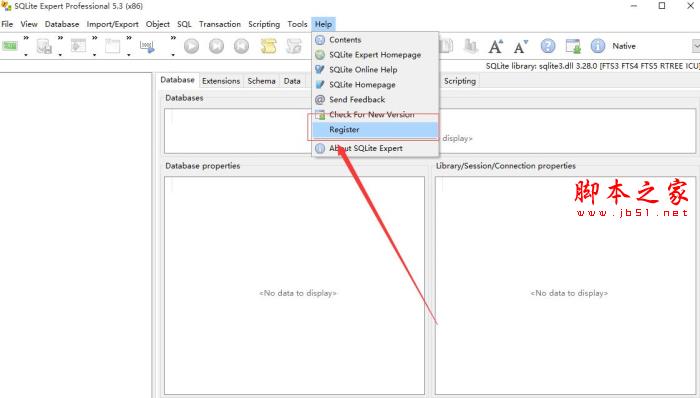Click the blue question mark help icon
Image resolution: width=700 pixels, height=398 pixels.
tap(548, 46)
